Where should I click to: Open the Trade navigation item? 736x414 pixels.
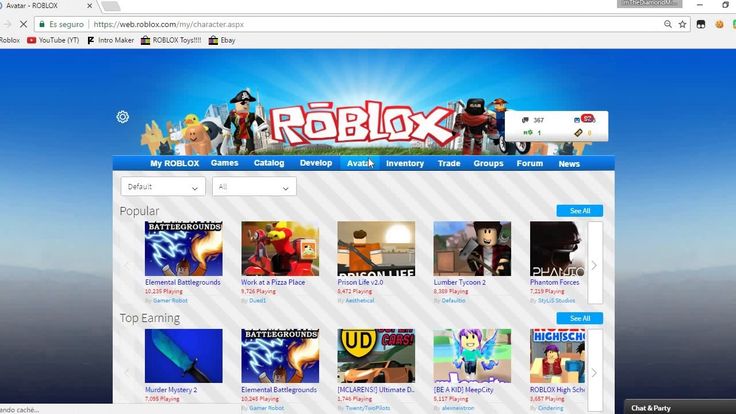click(449, 163)
